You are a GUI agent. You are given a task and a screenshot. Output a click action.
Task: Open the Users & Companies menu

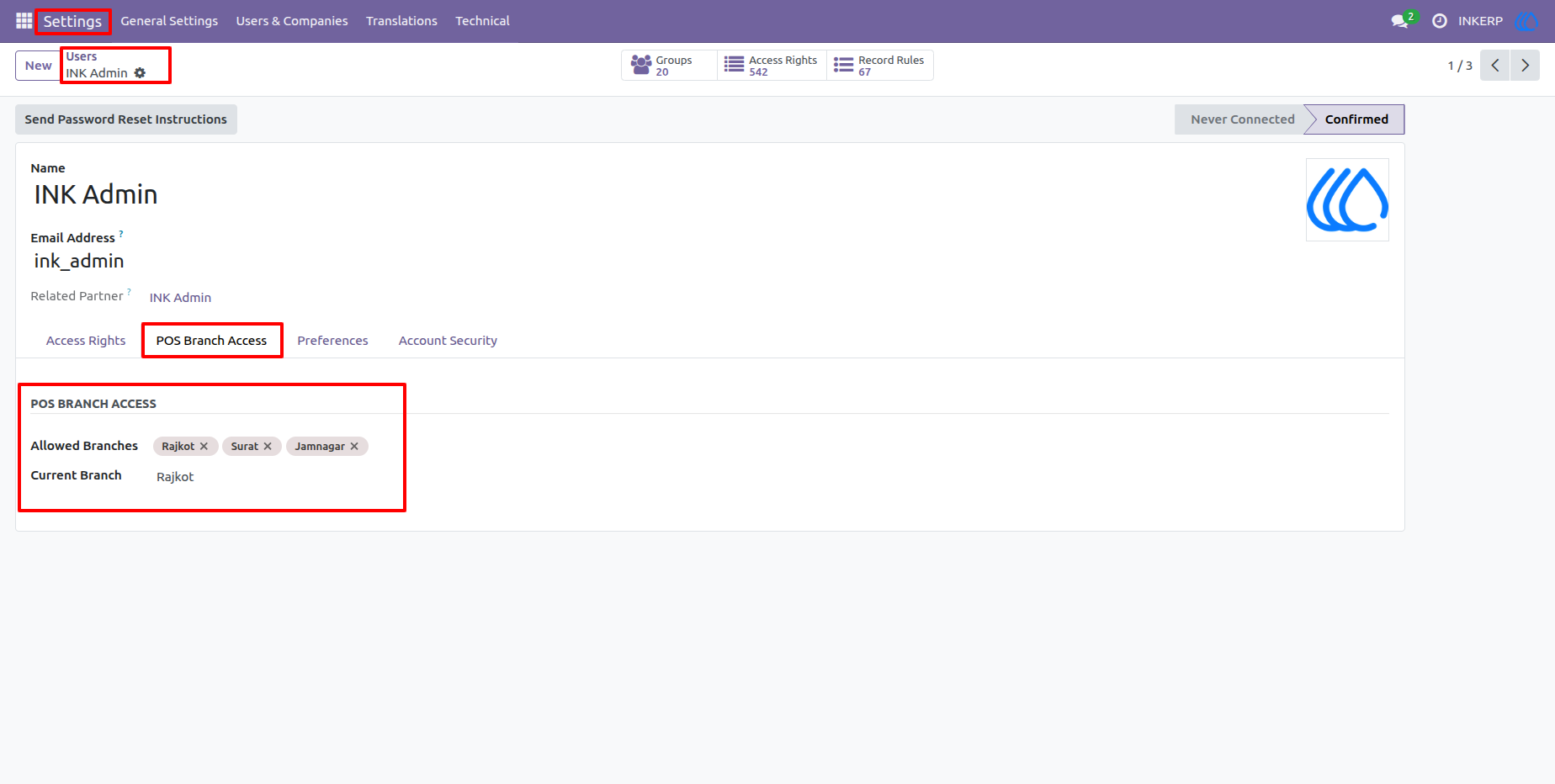coord(292,21)
